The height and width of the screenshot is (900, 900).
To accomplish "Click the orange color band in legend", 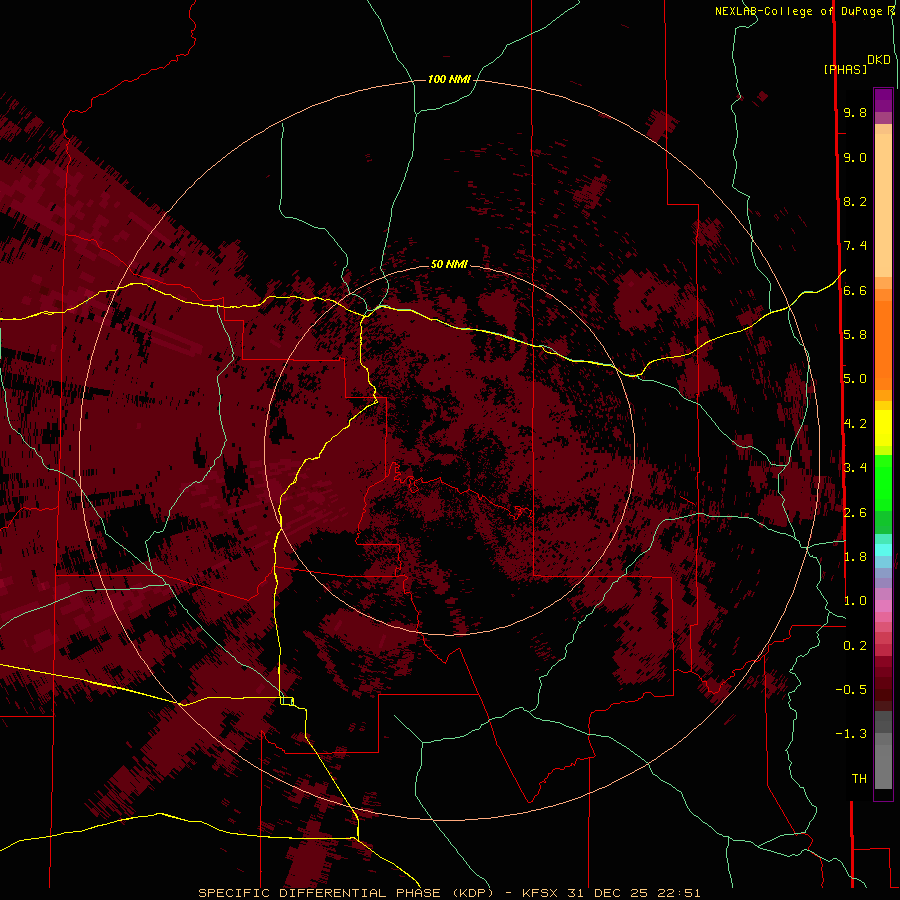I will [x=883, y=344].
